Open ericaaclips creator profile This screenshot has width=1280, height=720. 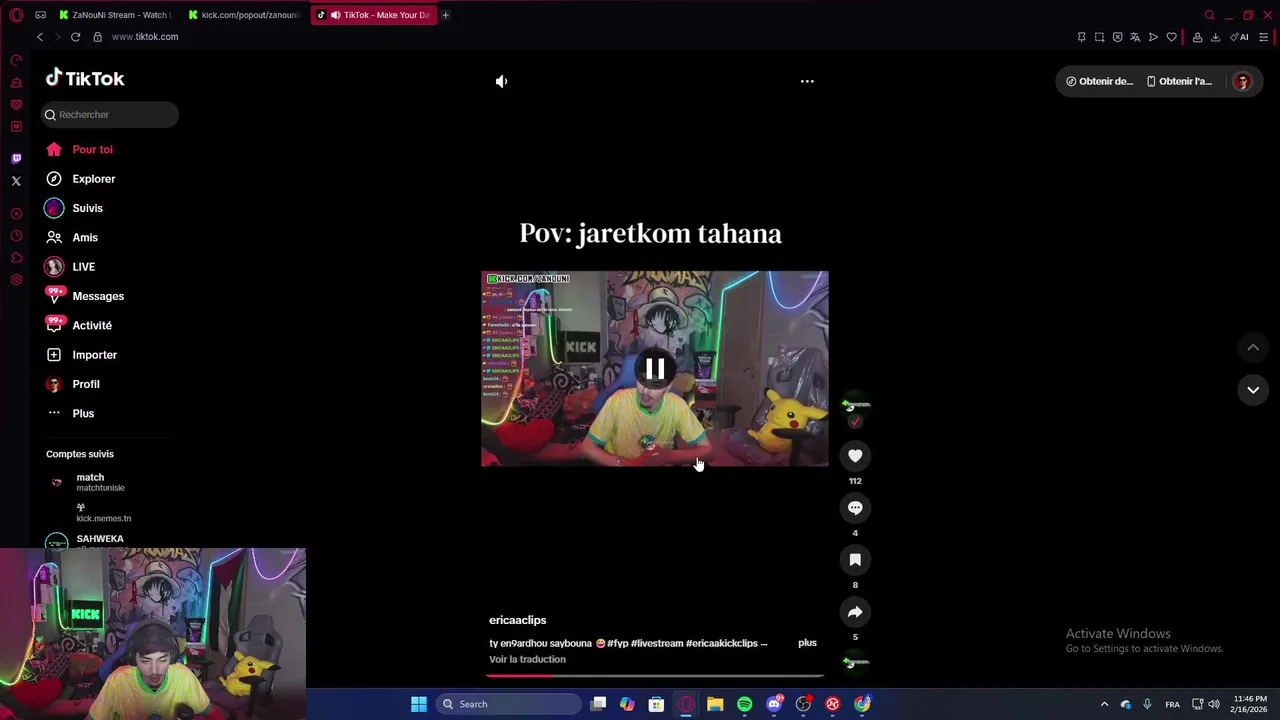tap(517, 620)
